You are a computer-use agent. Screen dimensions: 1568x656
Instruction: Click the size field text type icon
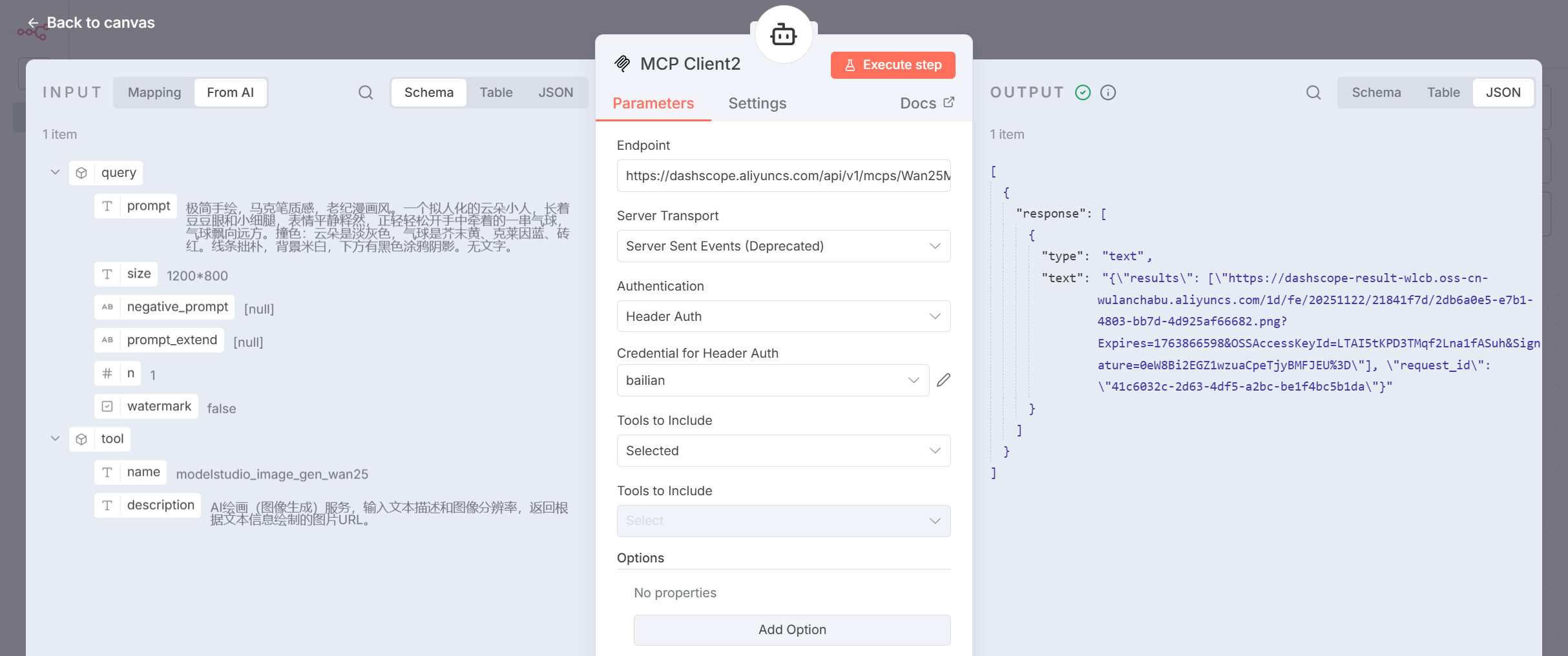107,274
